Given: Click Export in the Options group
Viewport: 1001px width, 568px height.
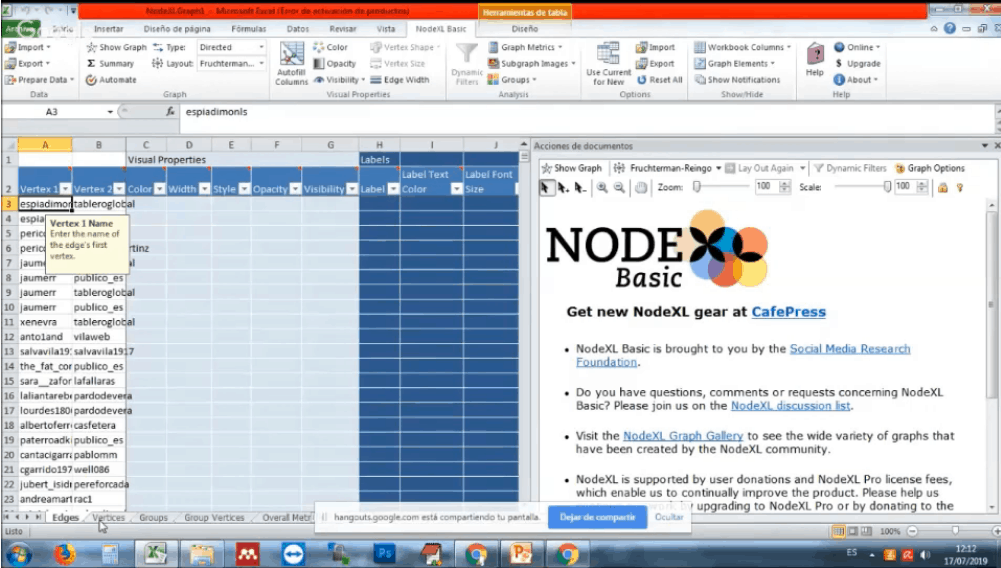Looking at the screenshot, I should [x=656, y=63].
